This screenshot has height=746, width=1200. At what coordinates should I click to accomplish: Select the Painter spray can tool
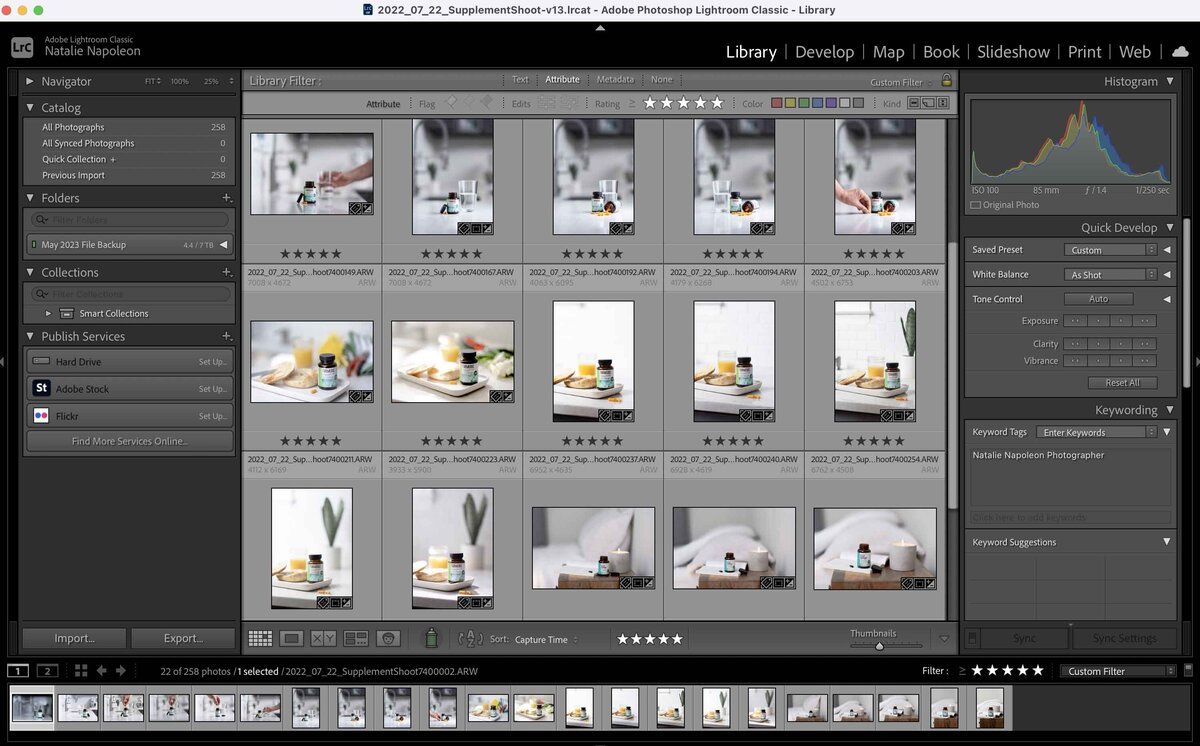coord(432,638)
